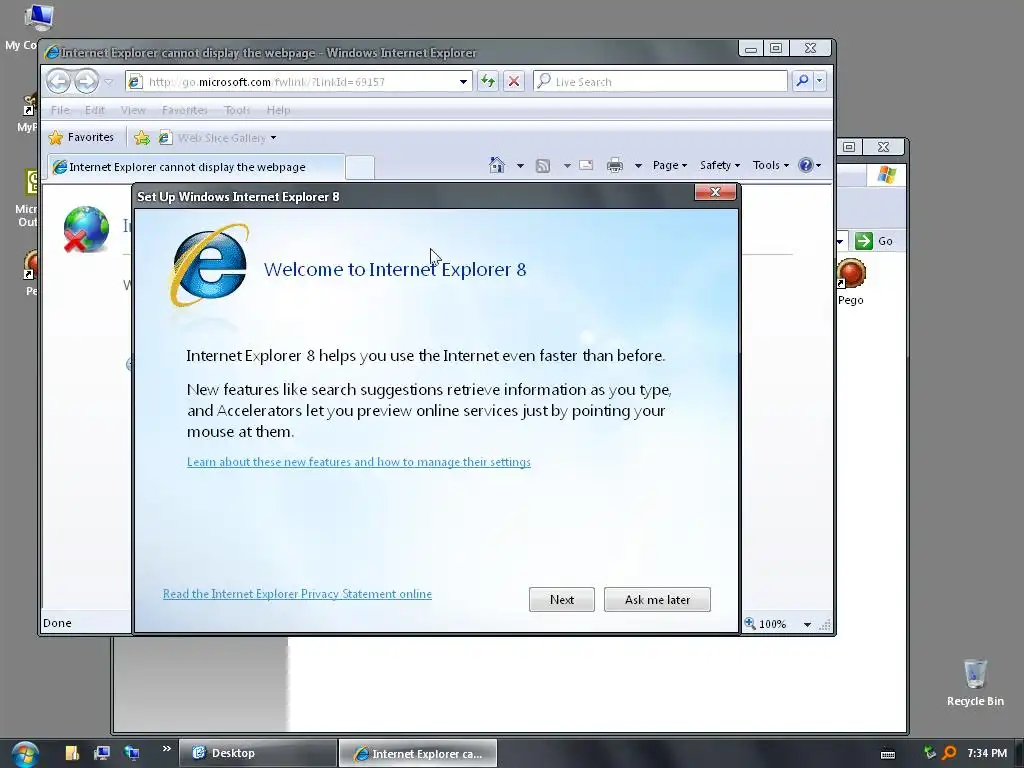Click inside the Live Search box
The height and width of the screenshot is (768, 1024).
point(660,82)
